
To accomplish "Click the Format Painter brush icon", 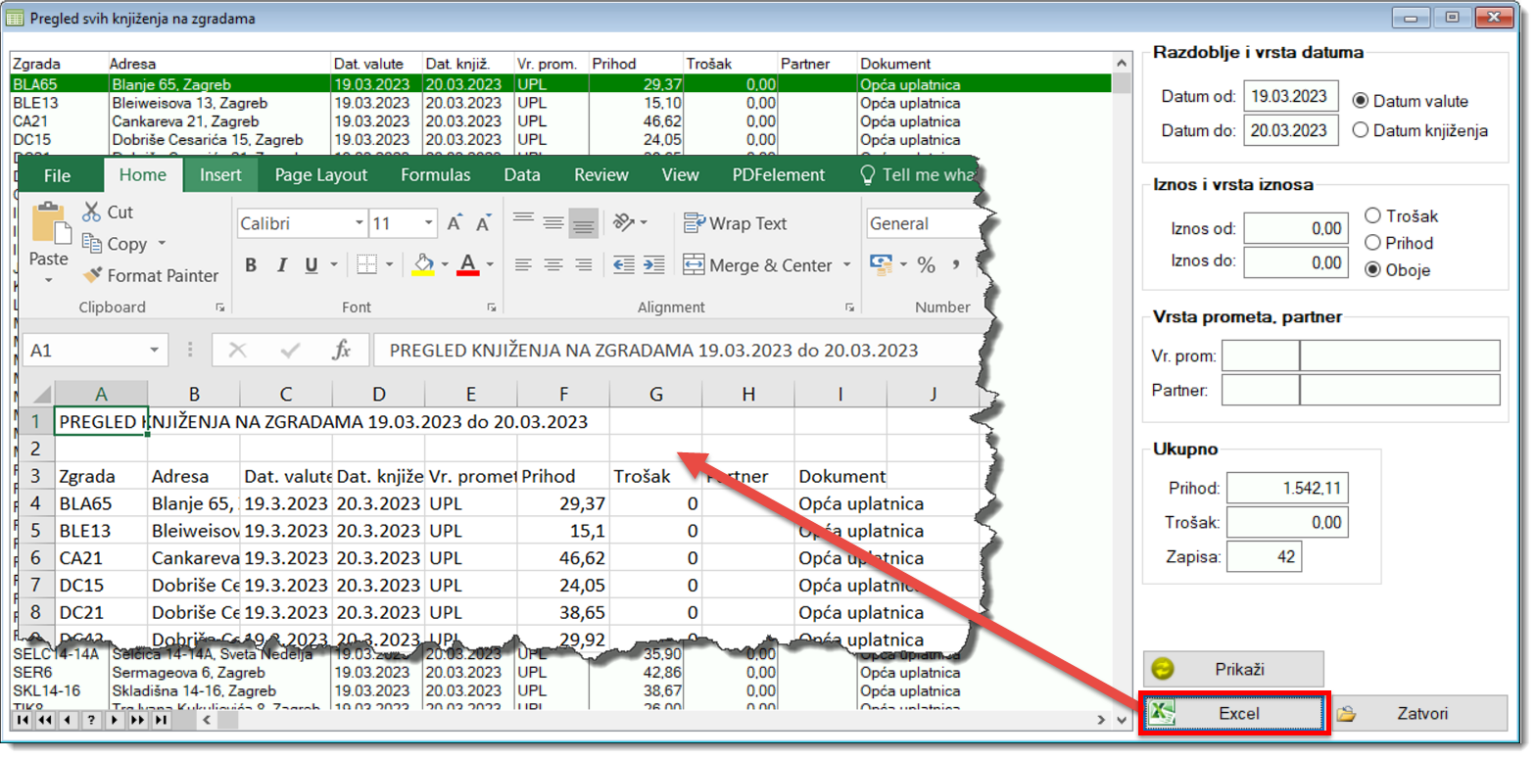I will [92, 275].
